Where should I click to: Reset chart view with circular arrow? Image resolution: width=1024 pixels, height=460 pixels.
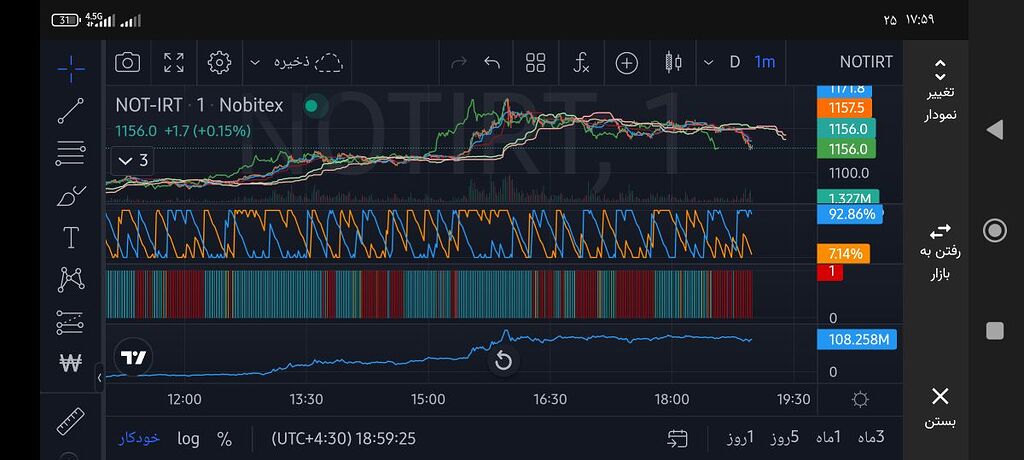tap(503, 361)
